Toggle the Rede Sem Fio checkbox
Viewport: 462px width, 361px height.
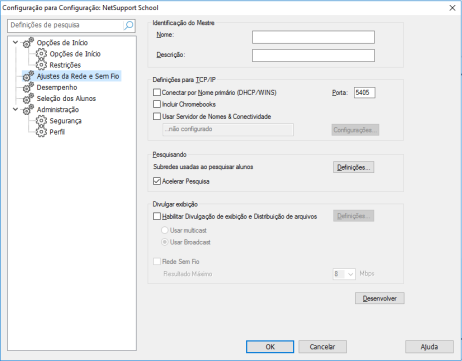[157, 261]
